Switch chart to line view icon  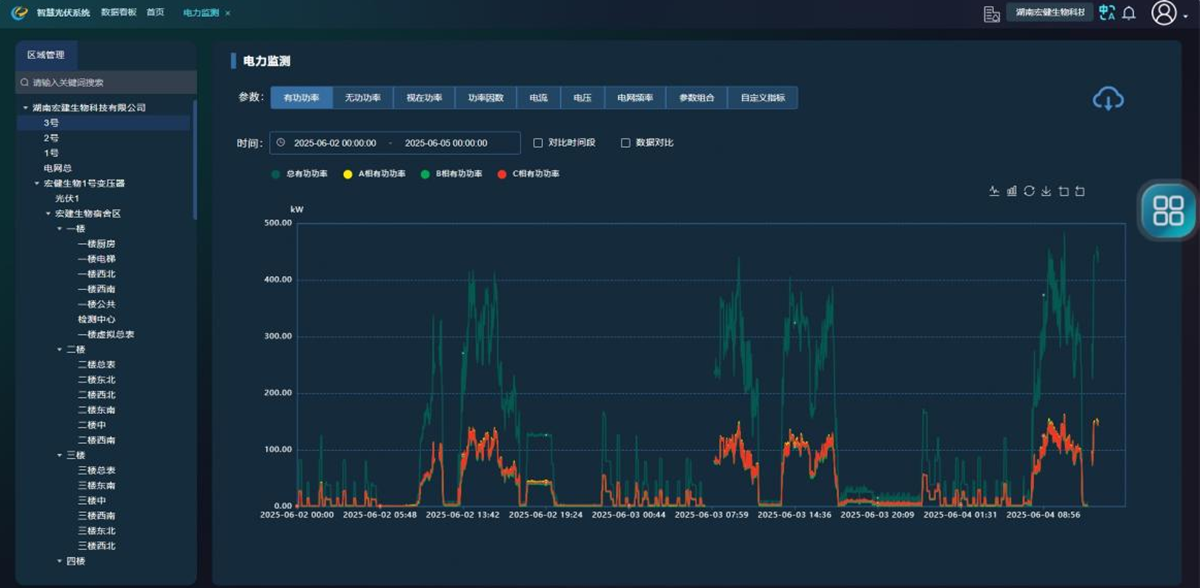pyautogui.click(x=994, y=191)
